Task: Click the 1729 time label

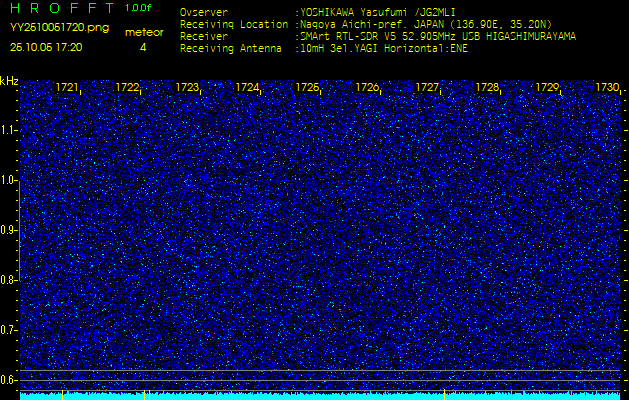Action: coord(548,87)
